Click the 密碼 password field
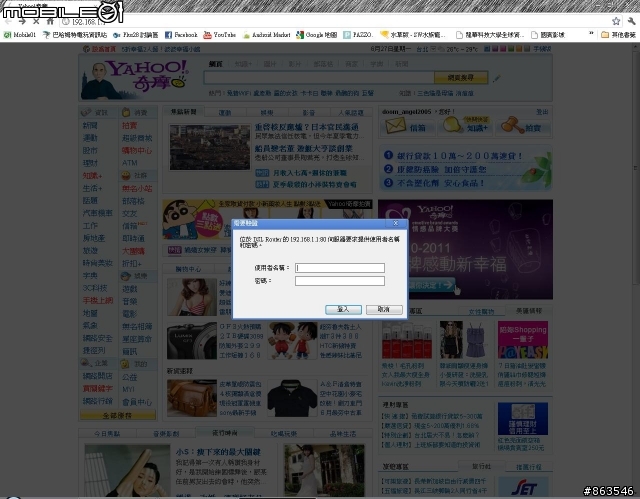 click(x=340, y=281)
